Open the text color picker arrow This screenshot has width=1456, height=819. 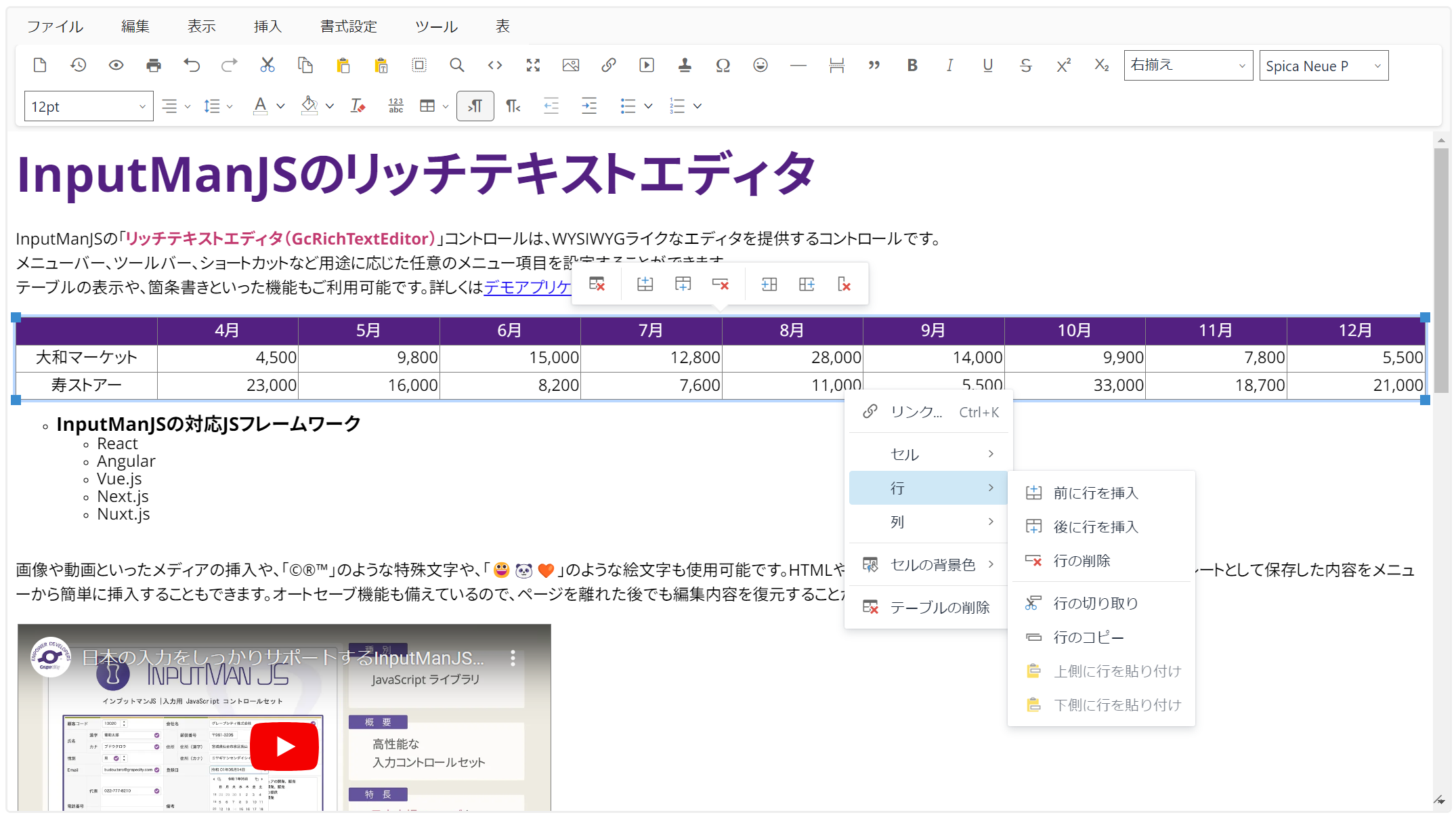280,106
